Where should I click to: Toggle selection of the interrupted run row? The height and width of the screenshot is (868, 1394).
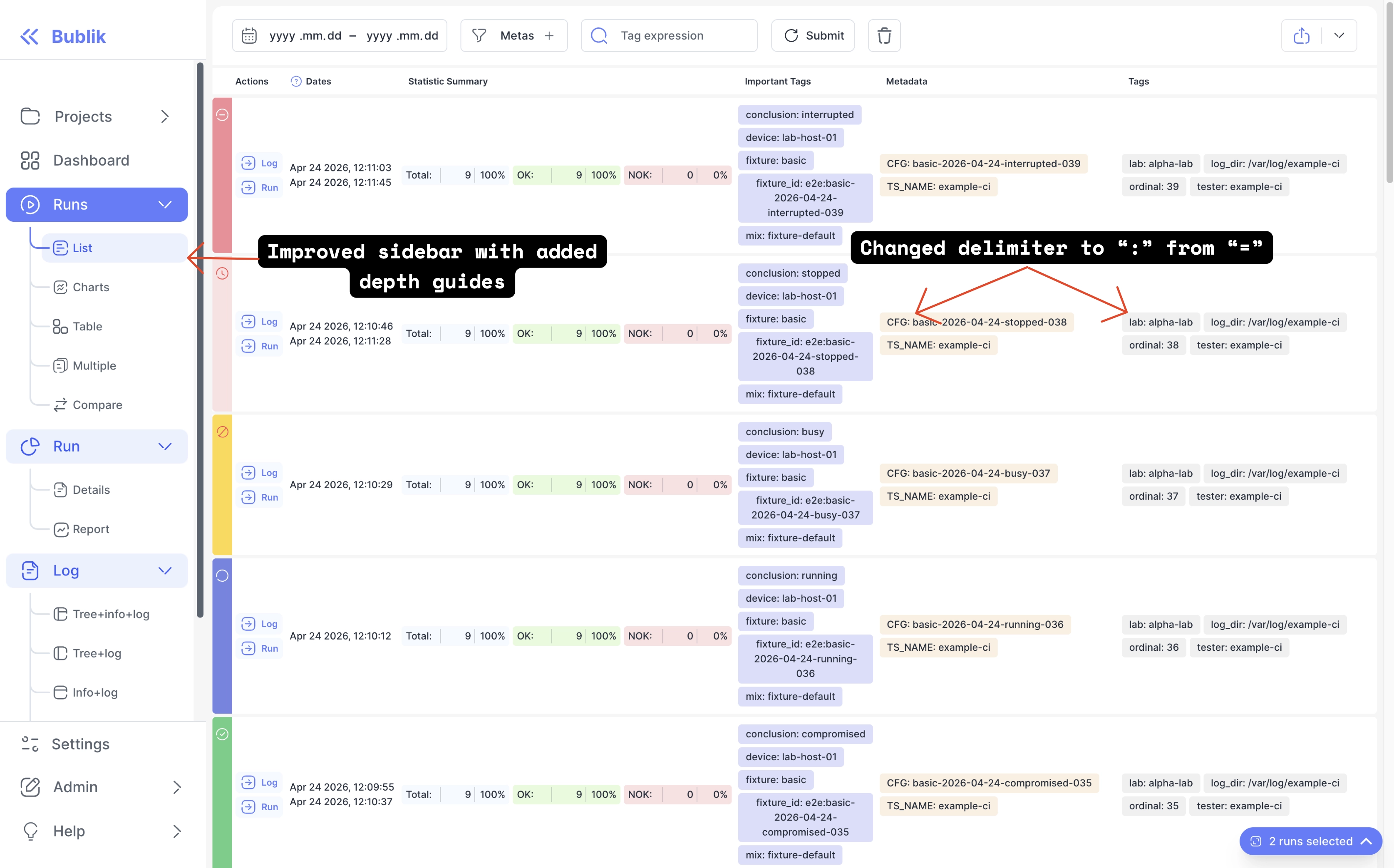(x=222, y=175)
